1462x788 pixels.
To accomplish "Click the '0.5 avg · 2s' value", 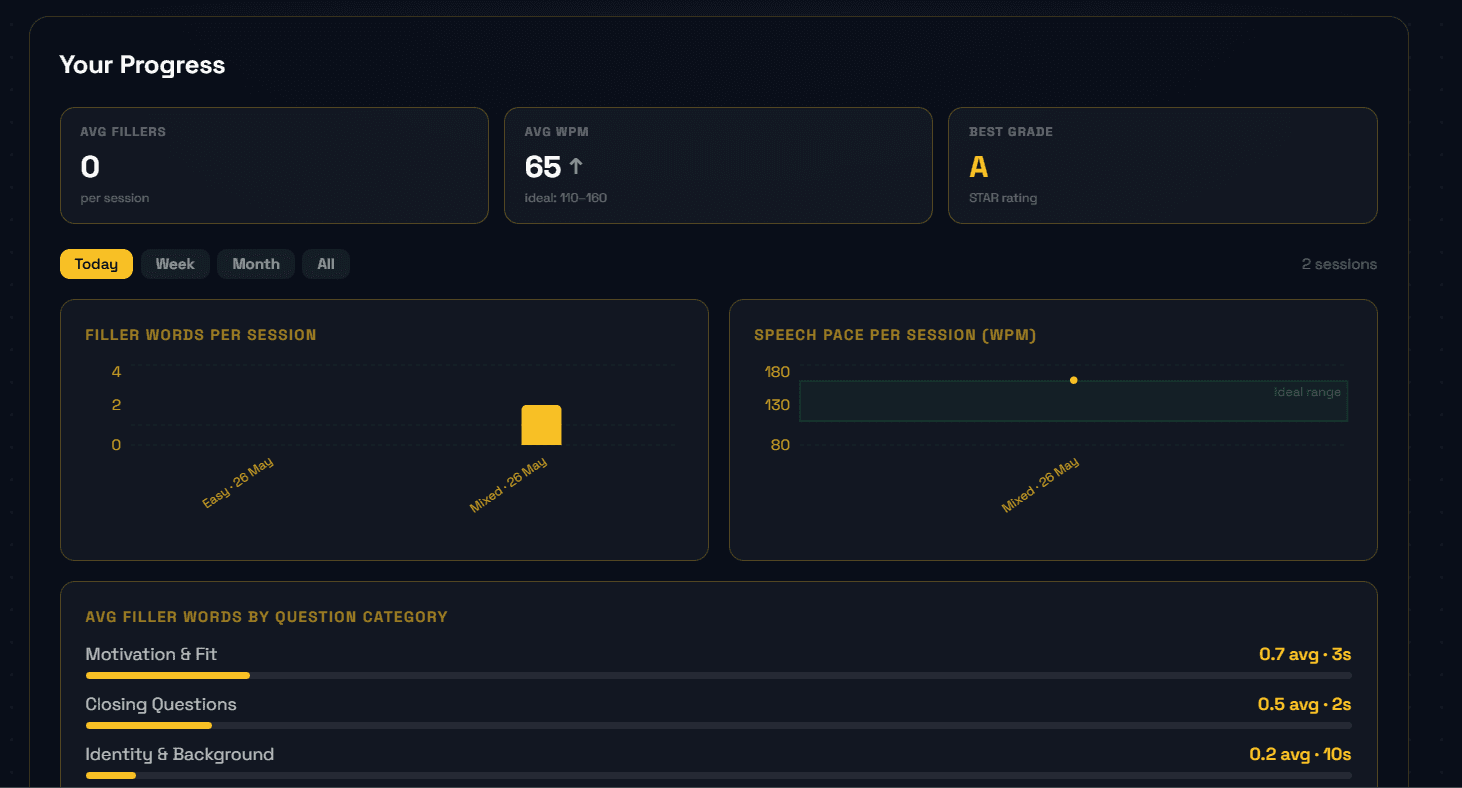I will point(1304,704).
